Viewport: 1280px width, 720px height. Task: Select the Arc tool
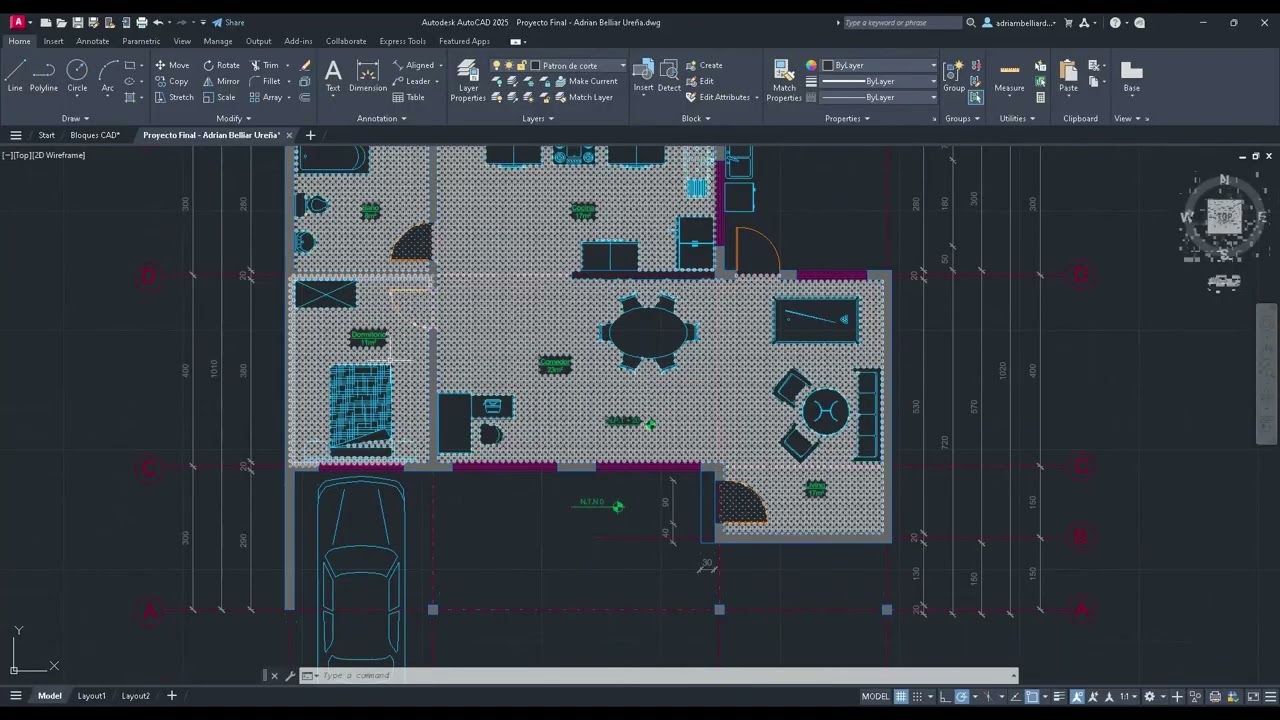point(108,76)
